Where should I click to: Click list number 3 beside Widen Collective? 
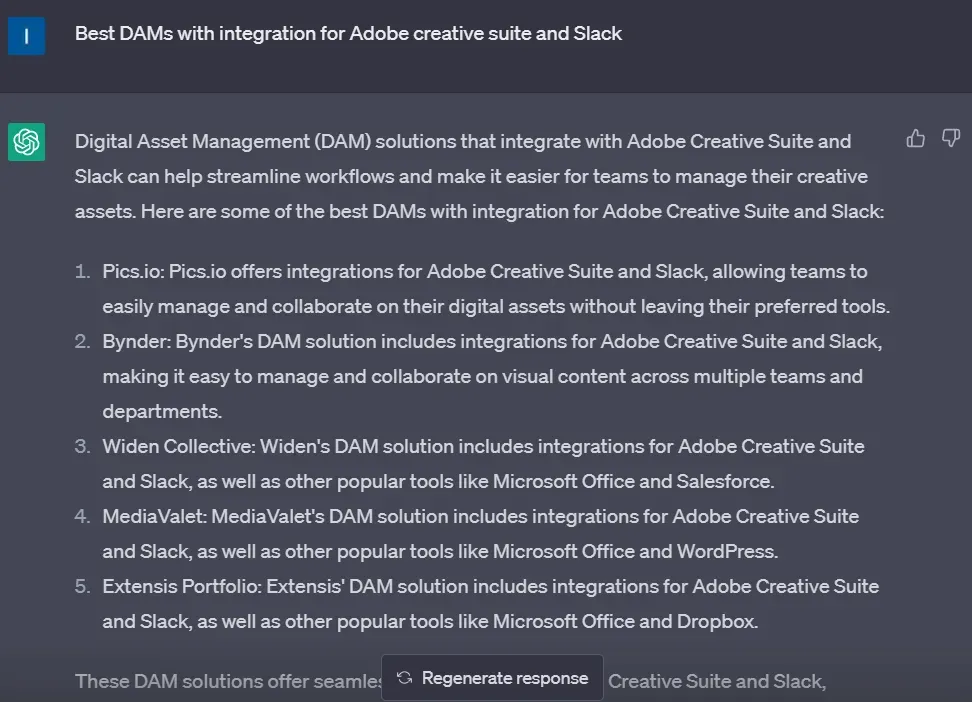pyautogui.click(x=82, y=447)
